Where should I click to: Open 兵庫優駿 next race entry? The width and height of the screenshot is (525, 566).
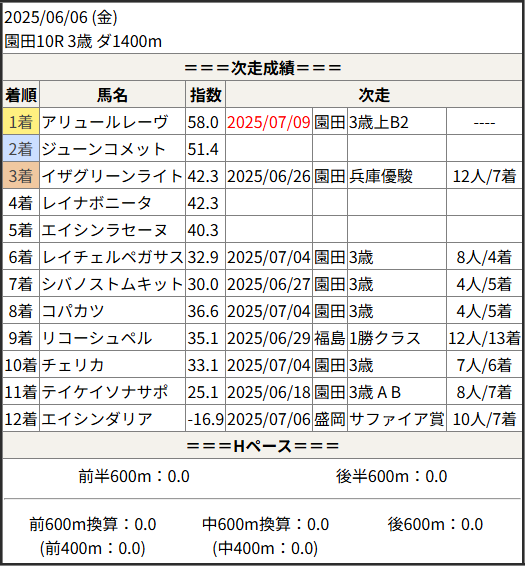pos(381,176)
